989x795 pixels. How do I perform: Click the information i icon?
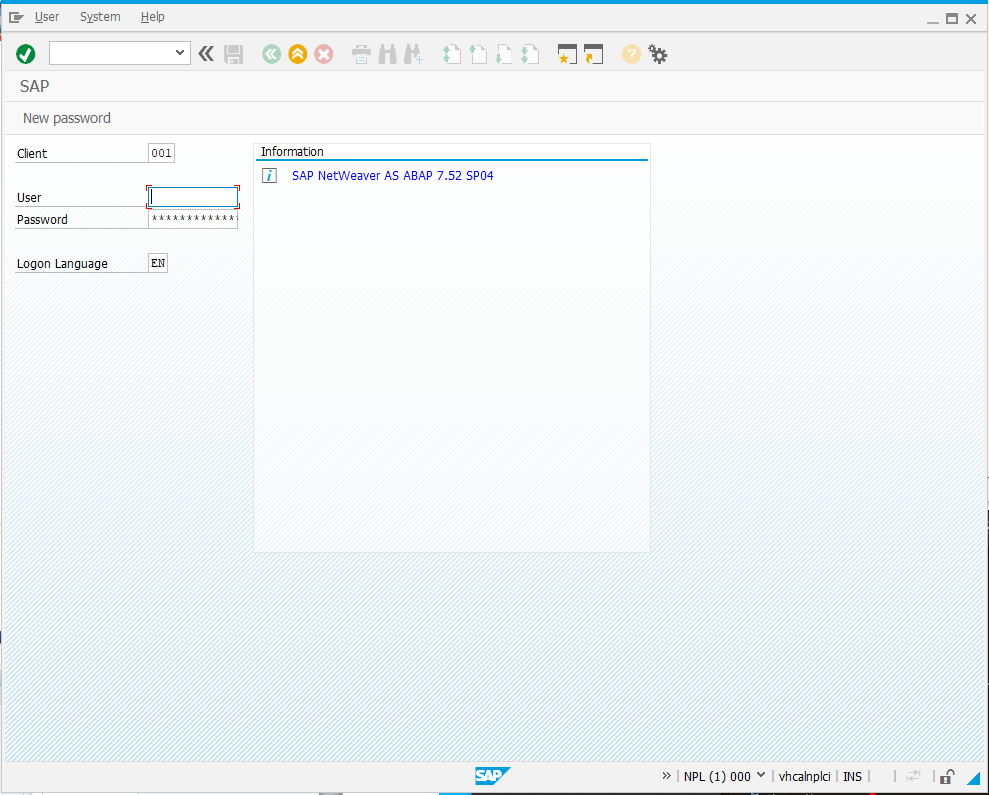click(x=269, y=176)
